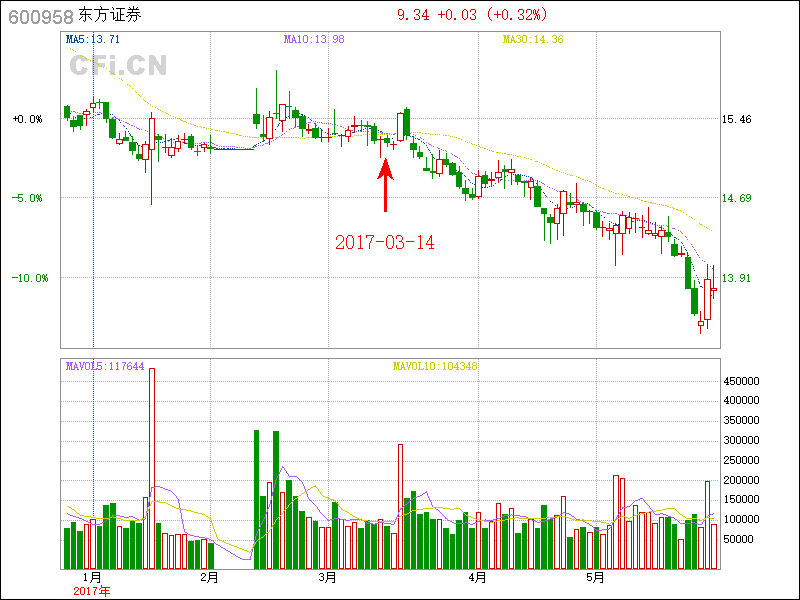Click the 1月 month marker on time axis

coord(91,577)
